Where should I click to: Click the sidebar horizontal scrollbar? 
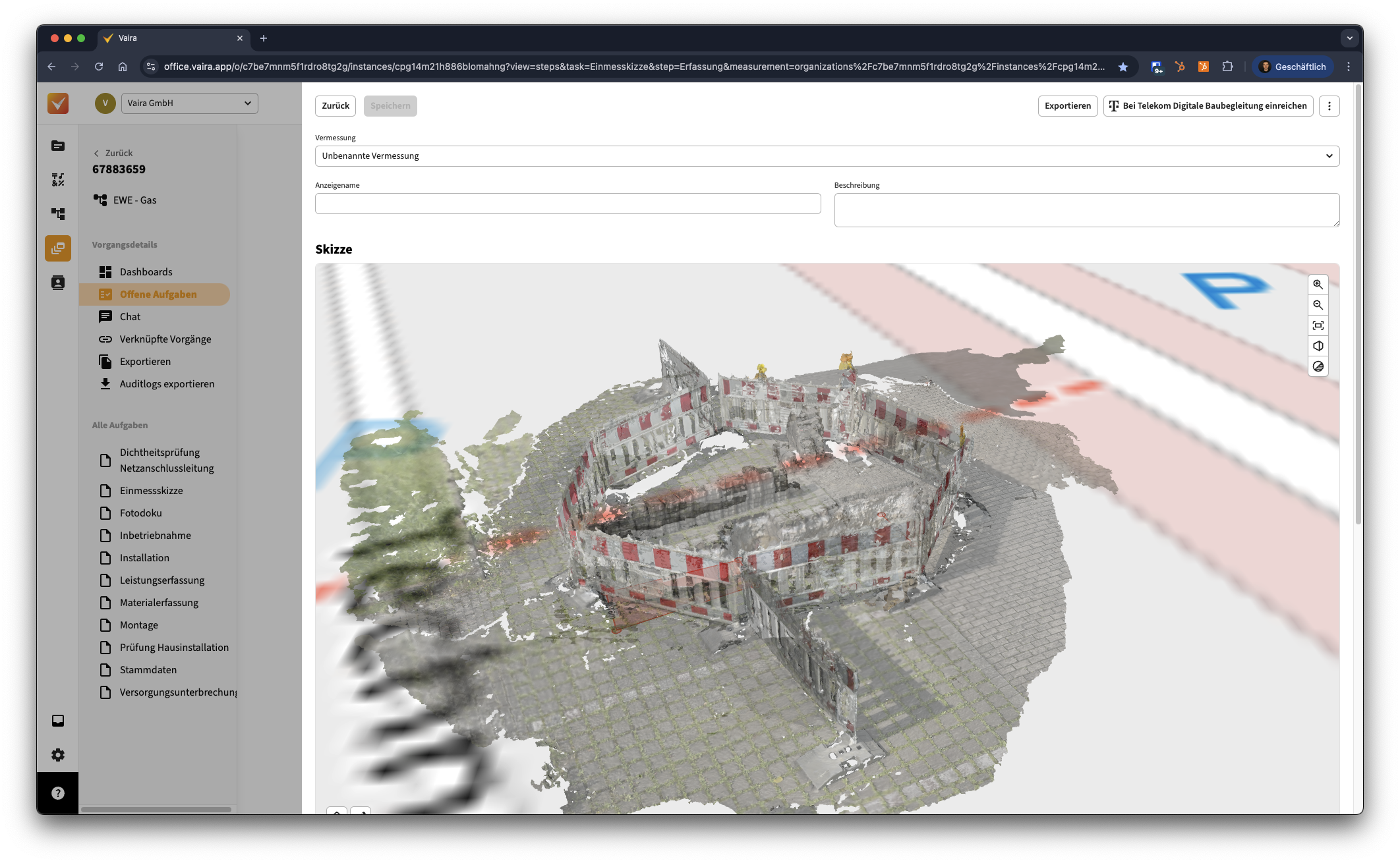156,810
